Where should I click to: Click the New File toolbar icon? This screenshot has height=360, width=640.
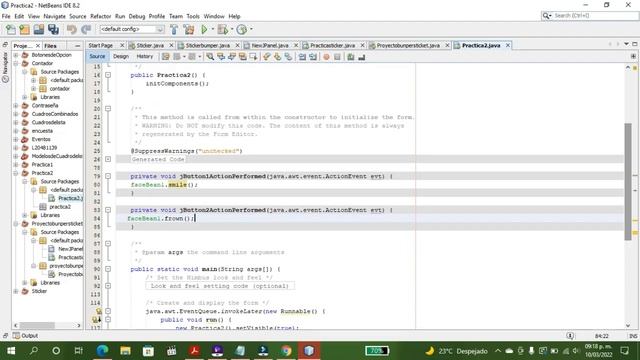[x=11, y=29]
